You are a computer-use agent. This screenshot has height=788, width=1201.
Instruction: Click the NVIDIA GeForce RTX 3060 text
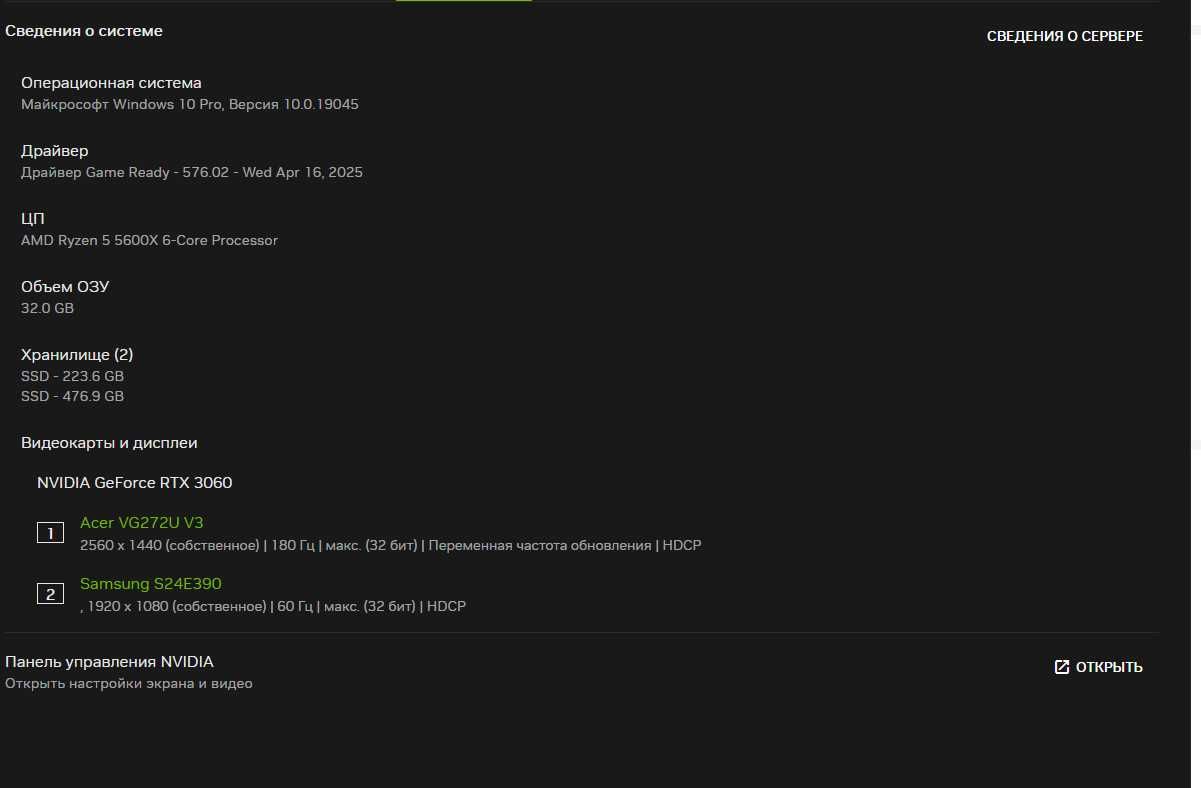click(x=135, y=483)
